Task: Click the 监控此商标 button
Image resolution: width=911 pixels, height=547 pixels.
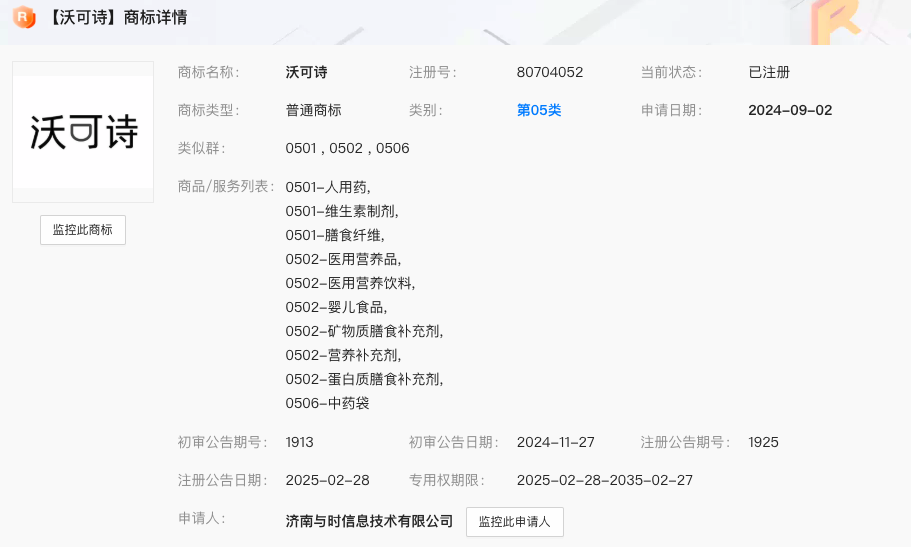Action: 83,230
